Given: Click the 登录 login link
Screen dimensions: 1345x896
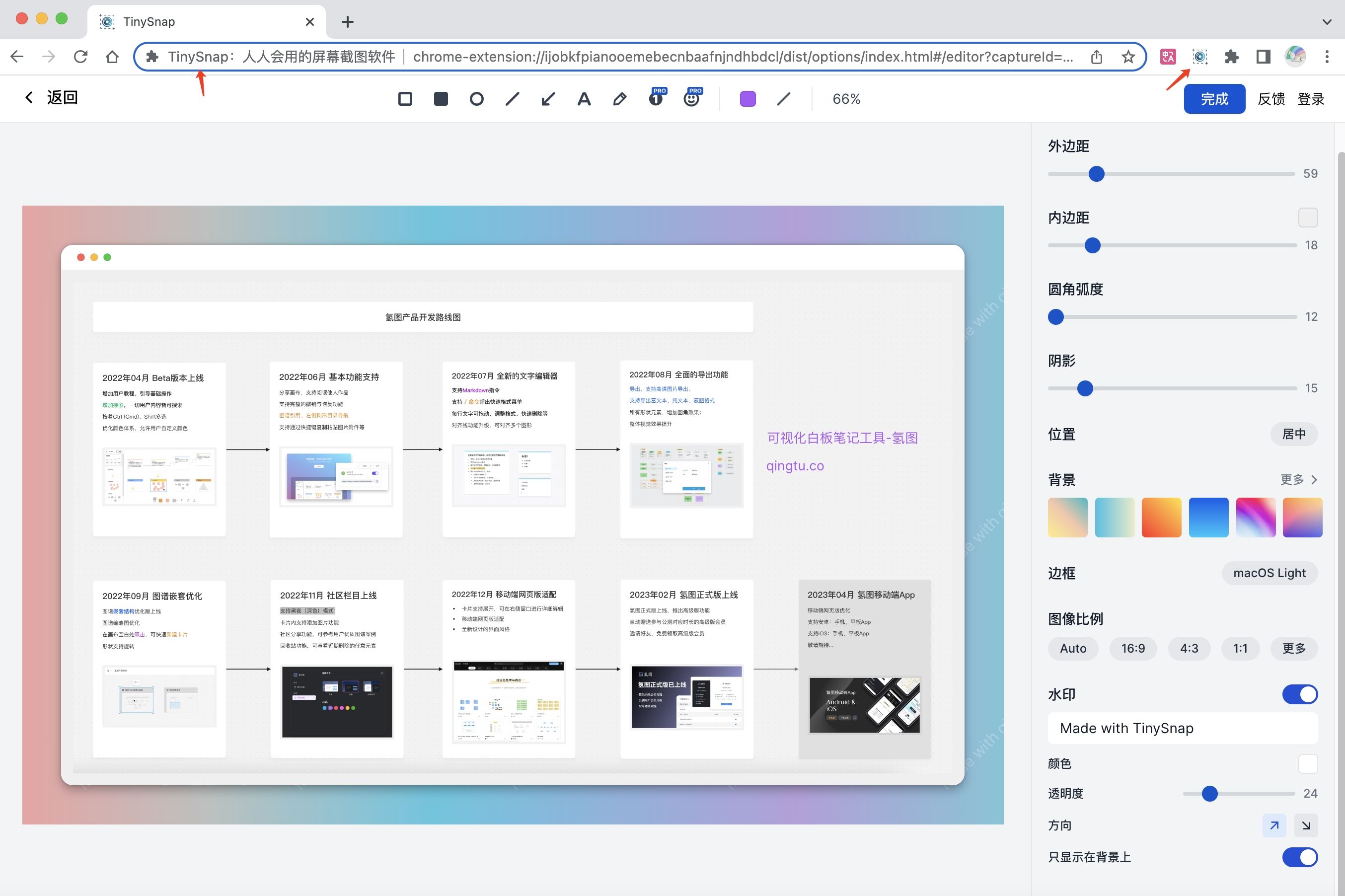Looking at the screenshot, I should pyautogui.click(x=1311, y=99).
